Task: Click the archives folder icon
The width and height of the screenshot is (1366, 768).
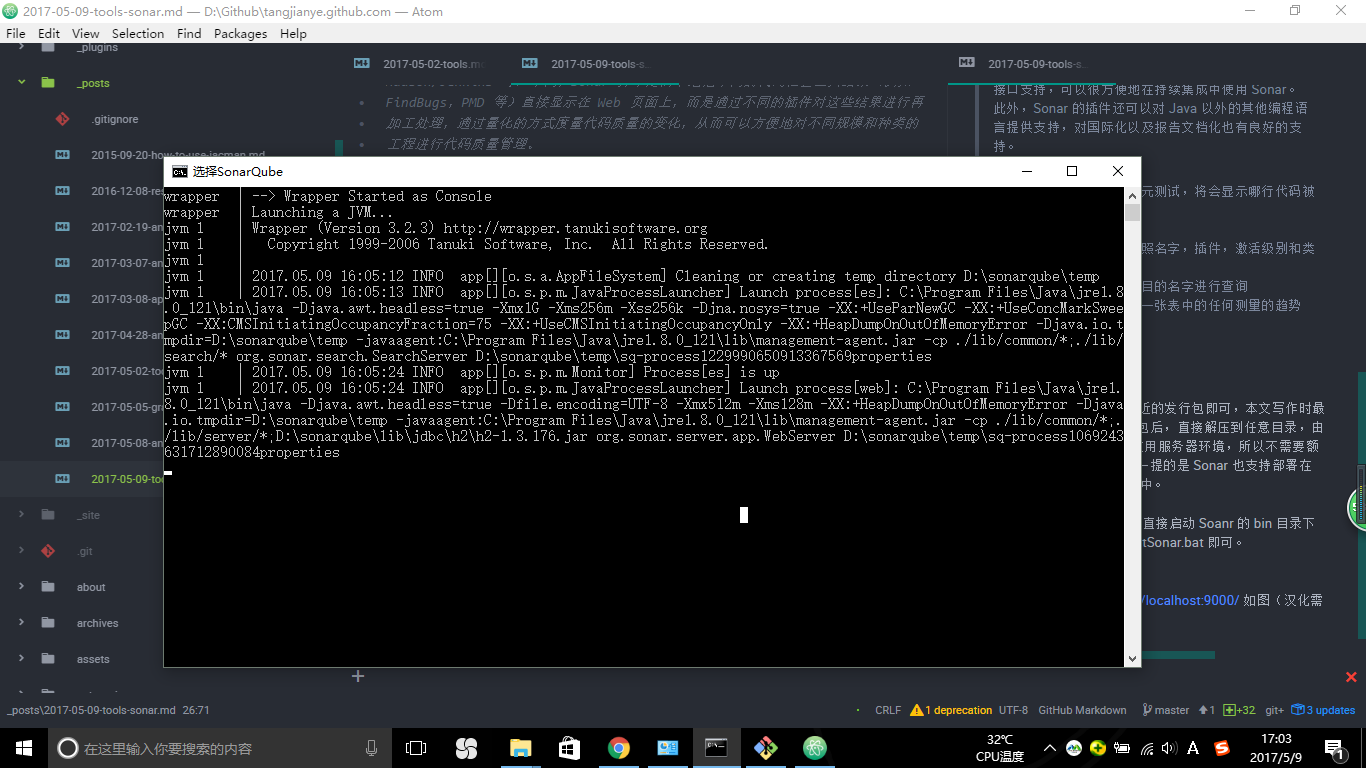Action: [48, 623]
